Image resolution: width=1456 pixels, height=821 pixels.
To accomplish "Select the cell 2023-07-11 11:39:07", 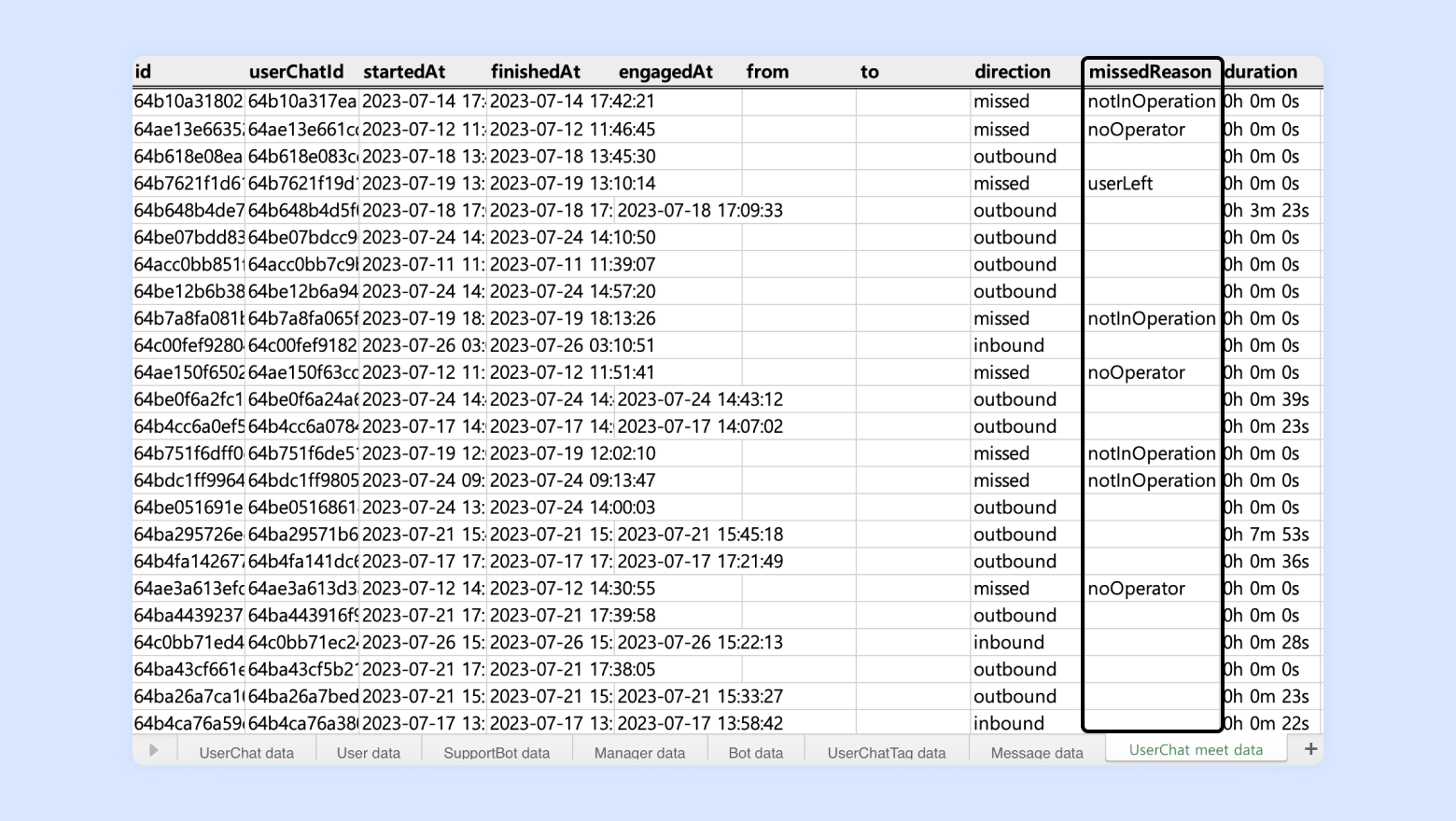I will point(572,265).
